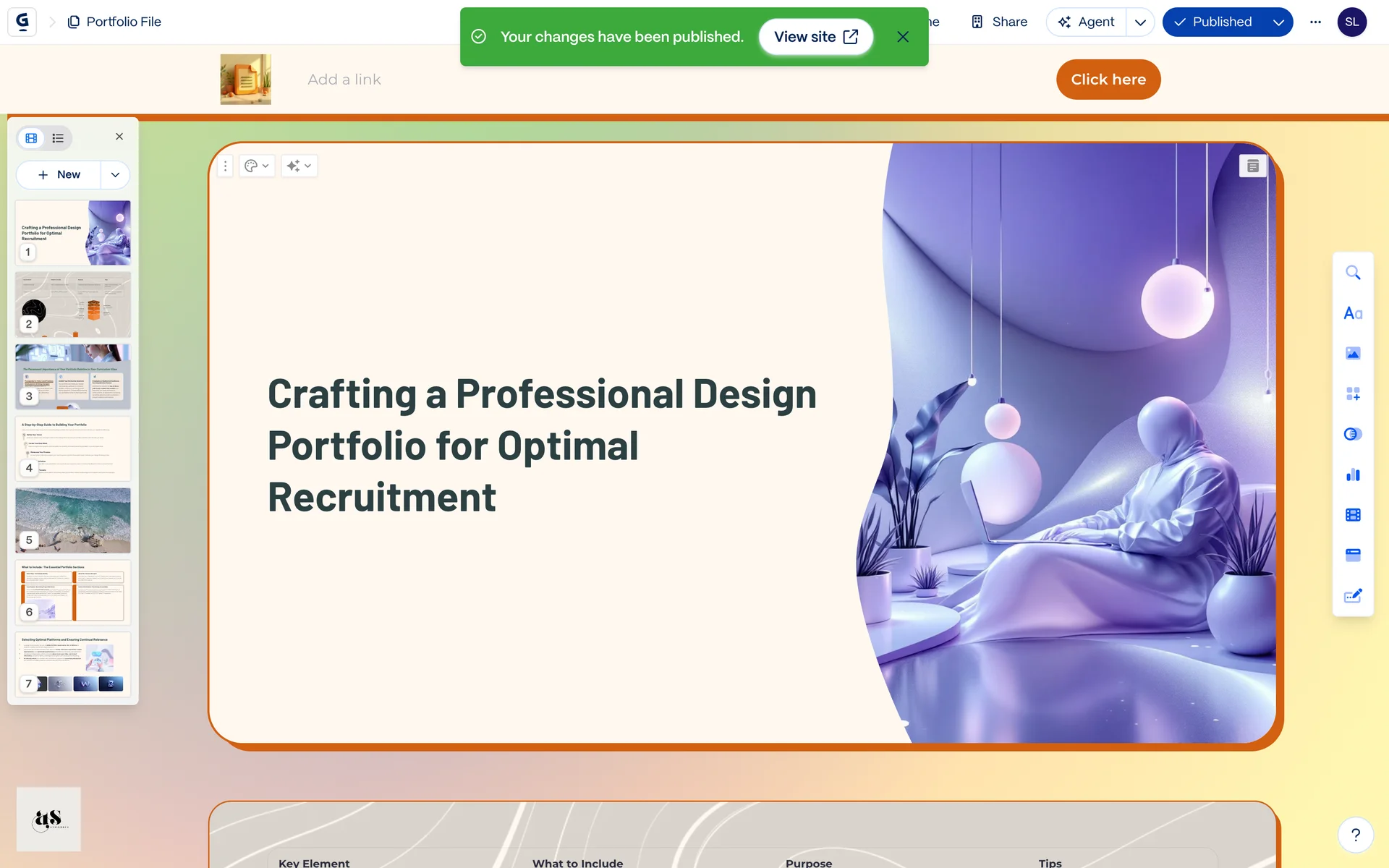This screenshot has width=1389, height=868.
Task: Open charts and diagrams panel icon
Action: pos(1353,475)
